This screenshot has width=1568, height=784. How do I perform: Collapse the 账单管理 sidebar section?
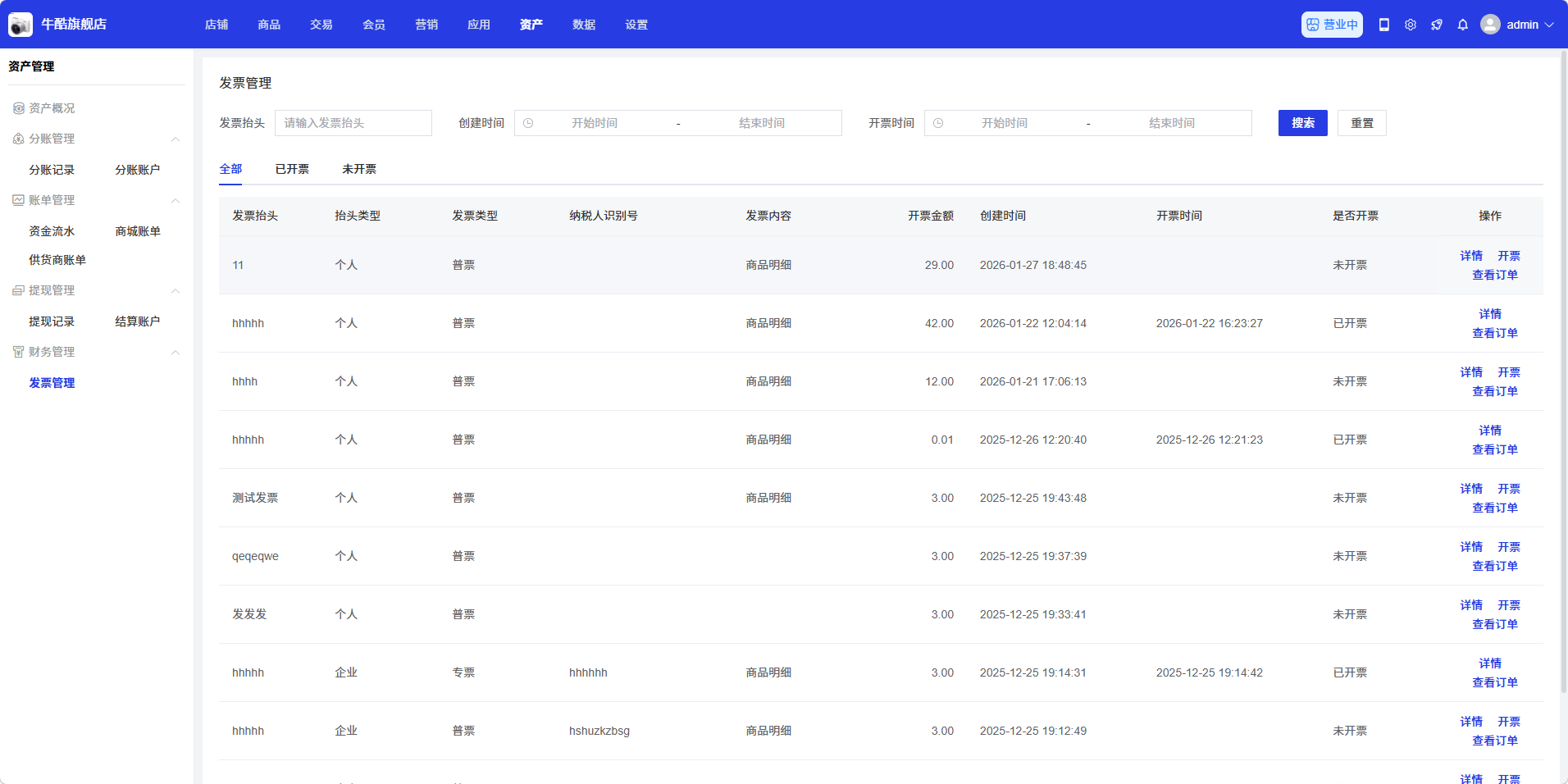(175, 201)
